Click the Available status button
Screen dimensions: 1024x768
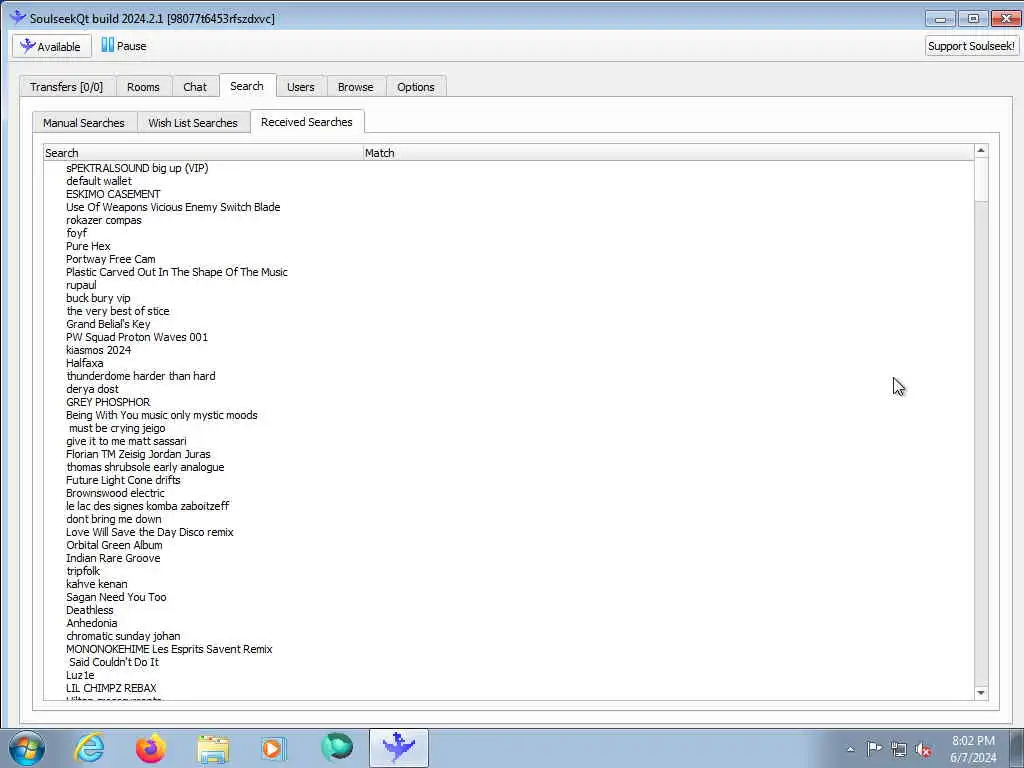coord(52,46)
